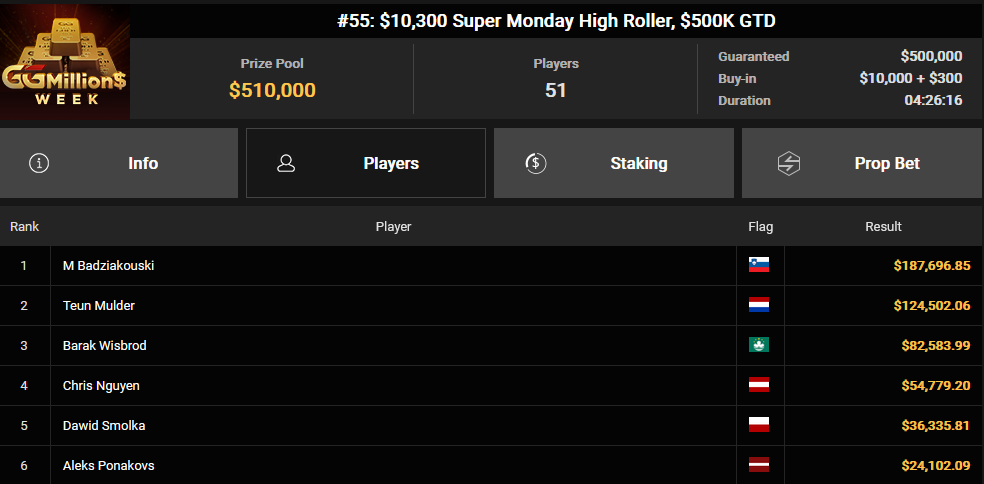984x484 pixels.
Task: Click the Info tab's circled i icon
Action: click(39, 163)
